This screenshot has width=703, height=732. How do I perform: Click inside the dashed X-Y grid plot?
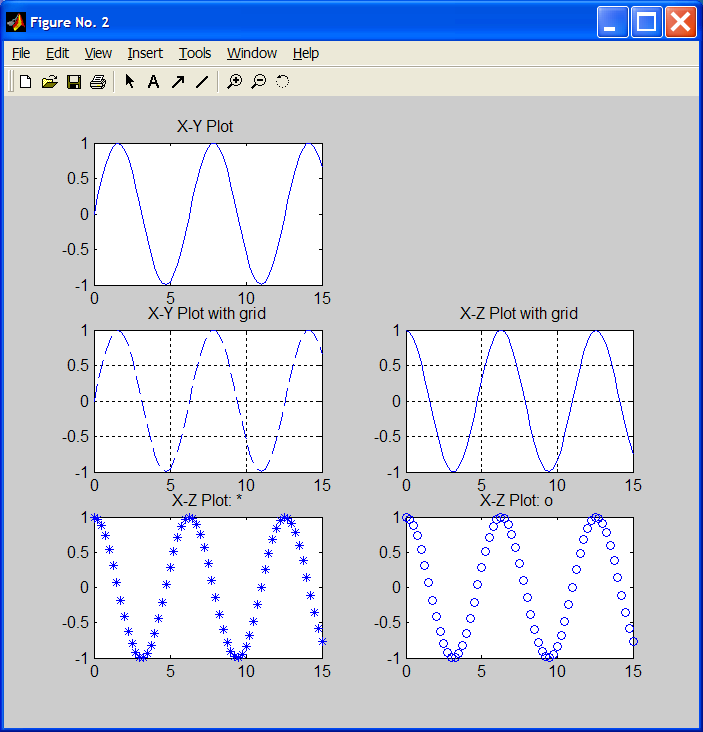click(208, 401)
